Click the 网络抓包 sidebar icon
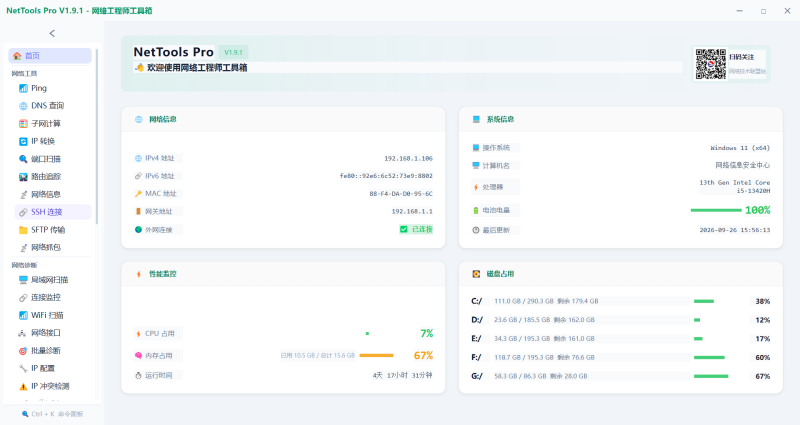Image resolution: width=800 pixels, height=425 pixels. click(23, 247)
